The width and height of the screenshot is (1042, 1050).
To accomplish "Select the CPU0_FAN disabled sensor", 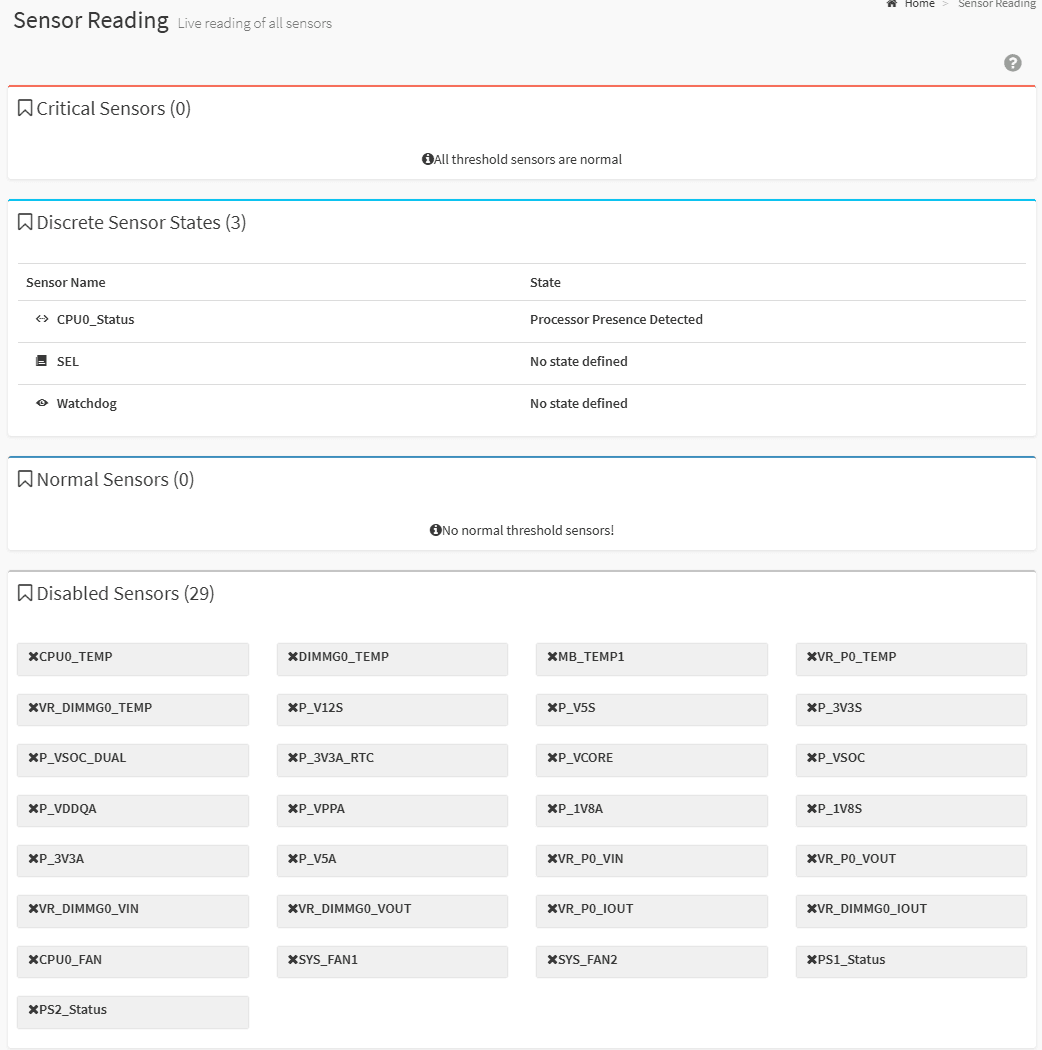I will click(133, 962).
